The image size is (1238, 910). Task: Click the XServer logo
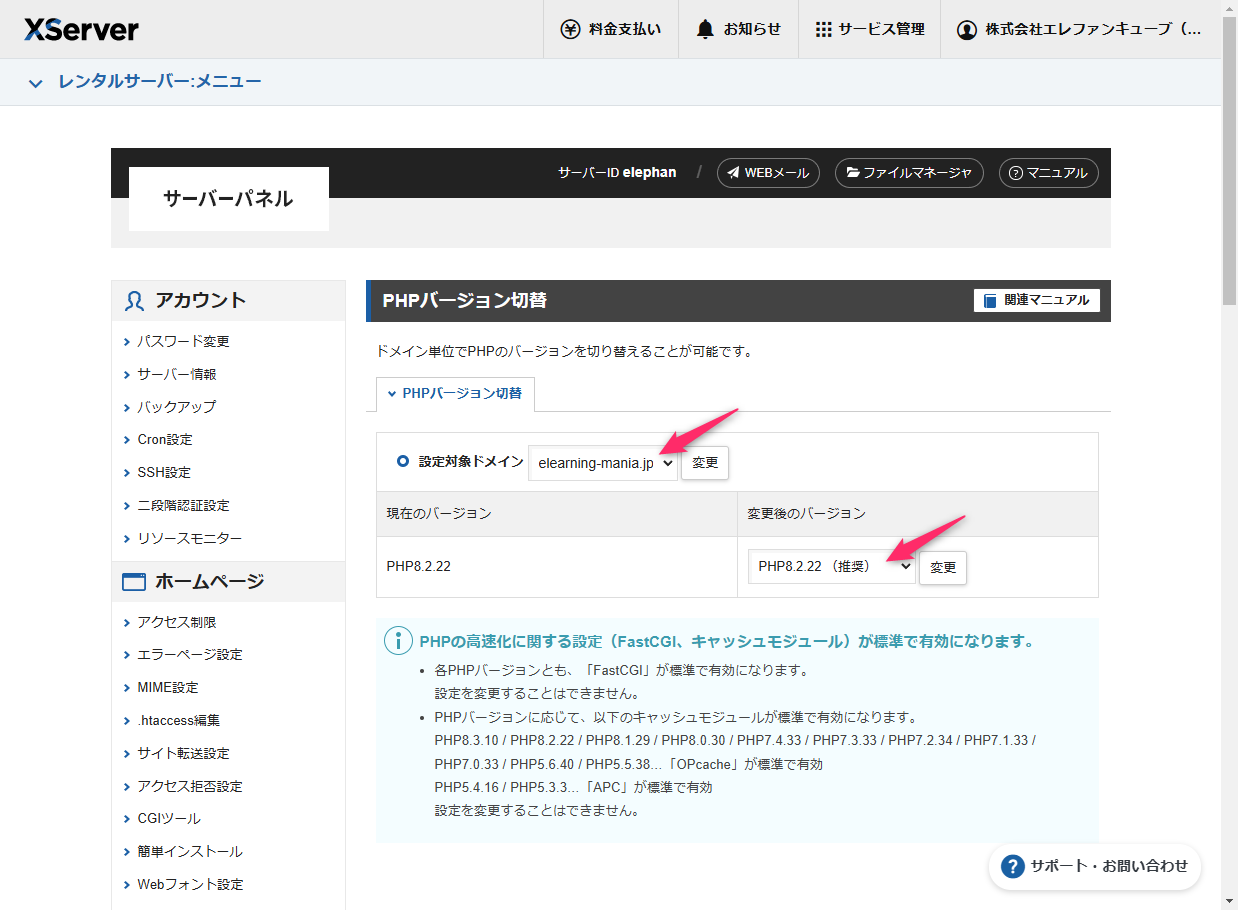point(81,29)
